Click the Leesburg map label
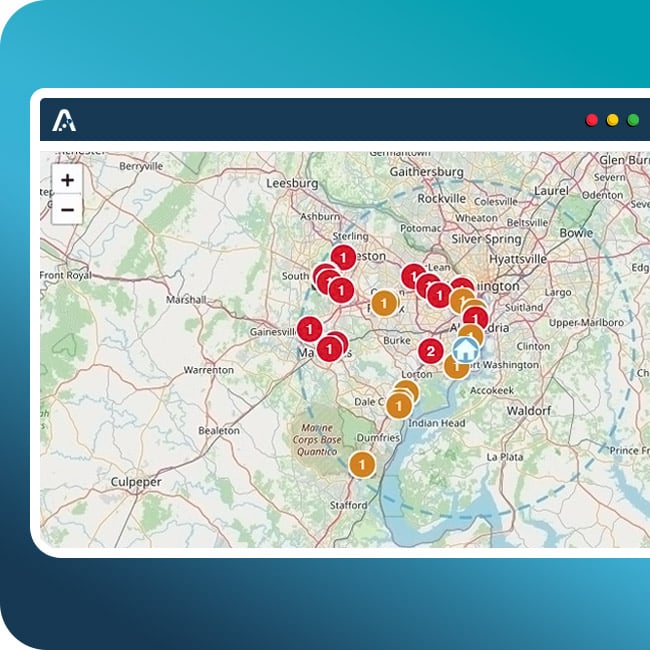Screen dimensions: 650x650 [292, 183]
